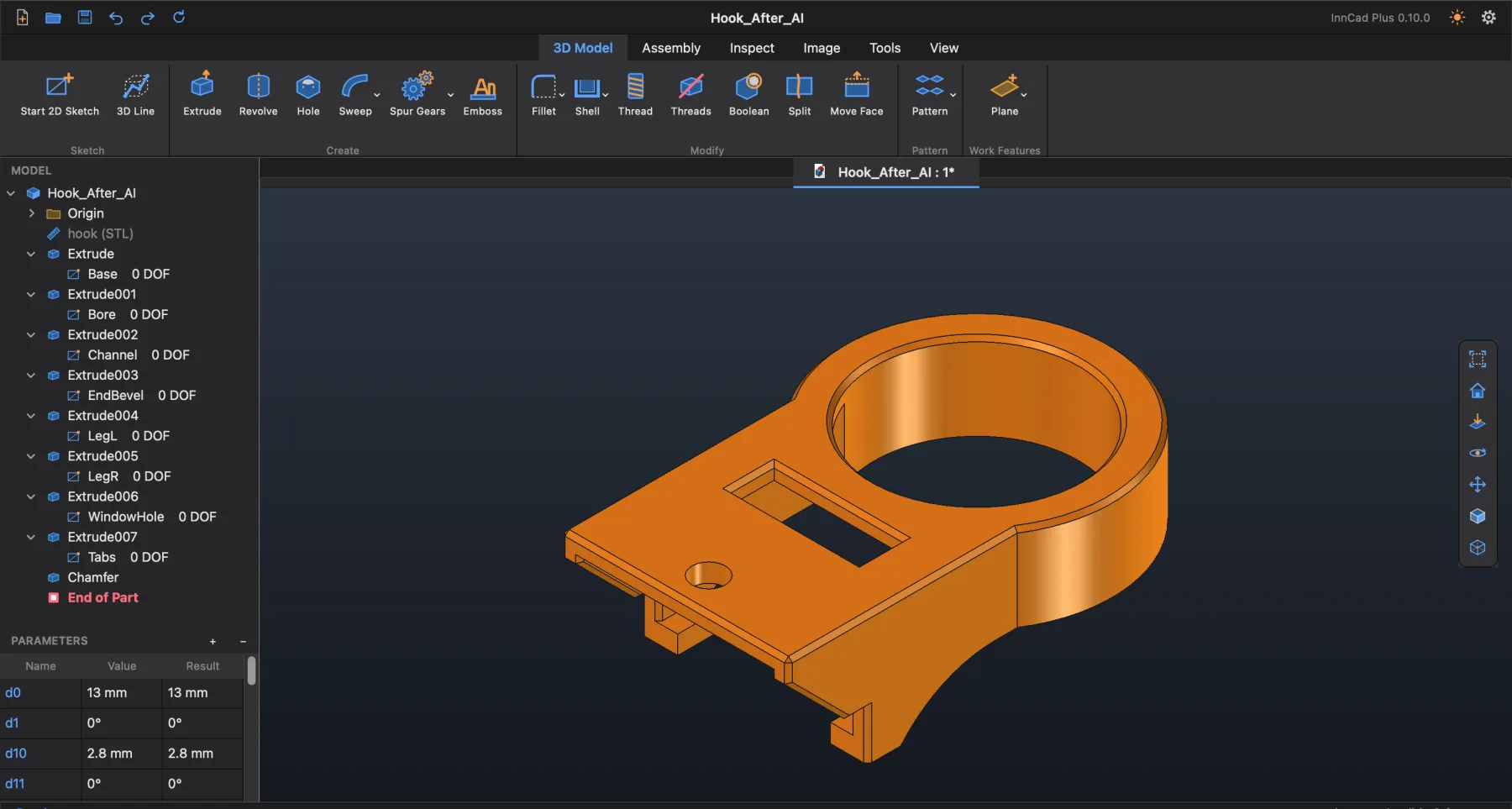Save the document with floppy icon
Screen dimensions: 1512x809
85,18
